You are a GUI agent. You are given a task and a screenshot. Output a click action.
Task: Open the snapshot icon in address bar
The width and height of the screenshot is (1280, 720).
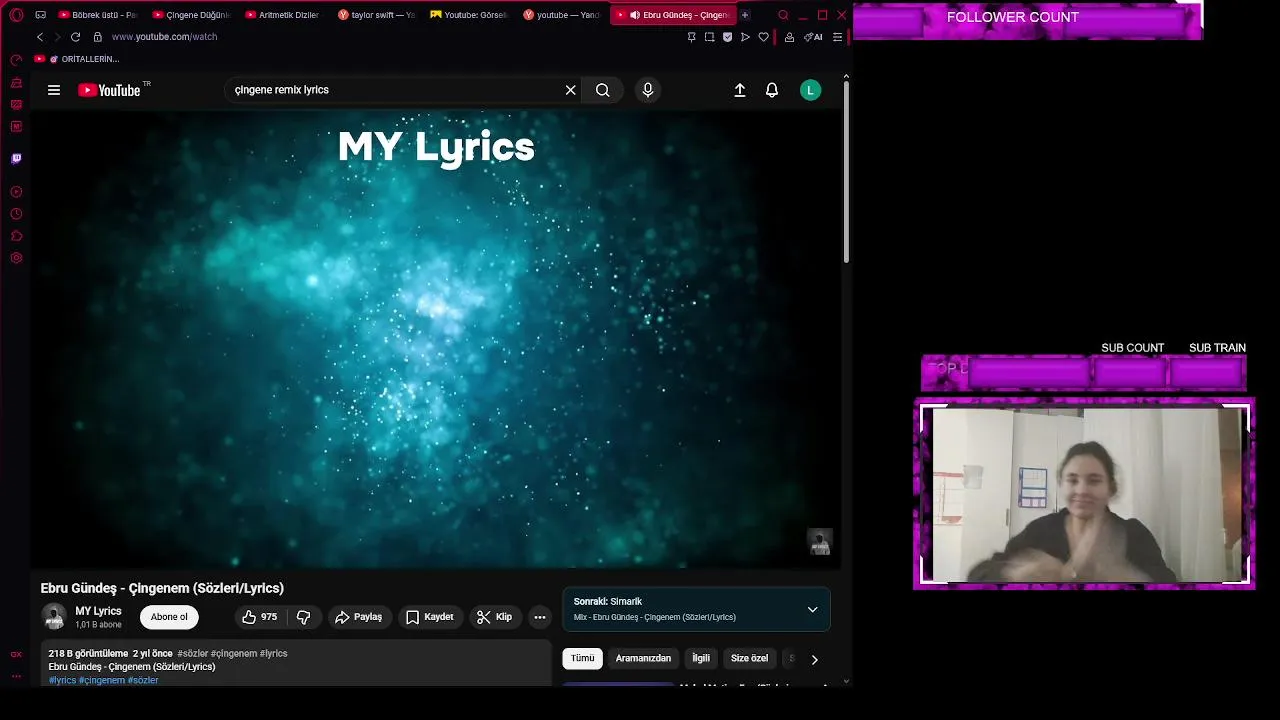(709, 37)
